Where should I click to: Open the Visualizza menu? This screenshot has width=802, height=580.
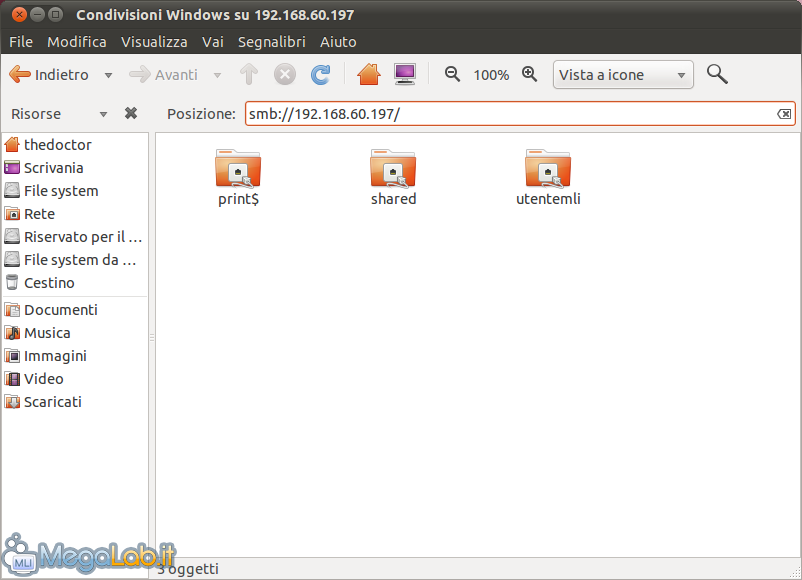154,42
